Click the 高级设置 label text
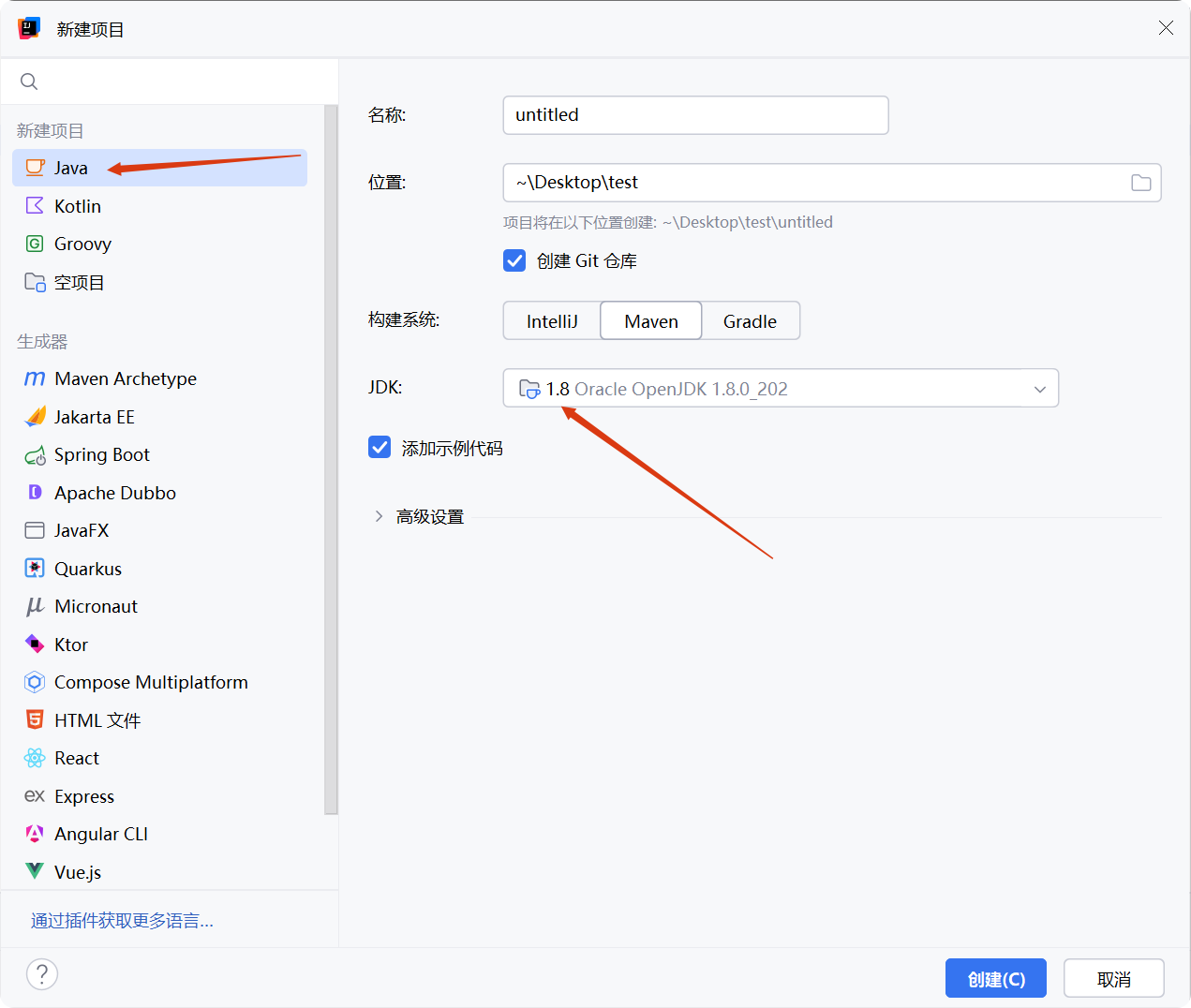Image resolution: width=1191 pixels, height=1008 pixels. (x=430, y=516)
